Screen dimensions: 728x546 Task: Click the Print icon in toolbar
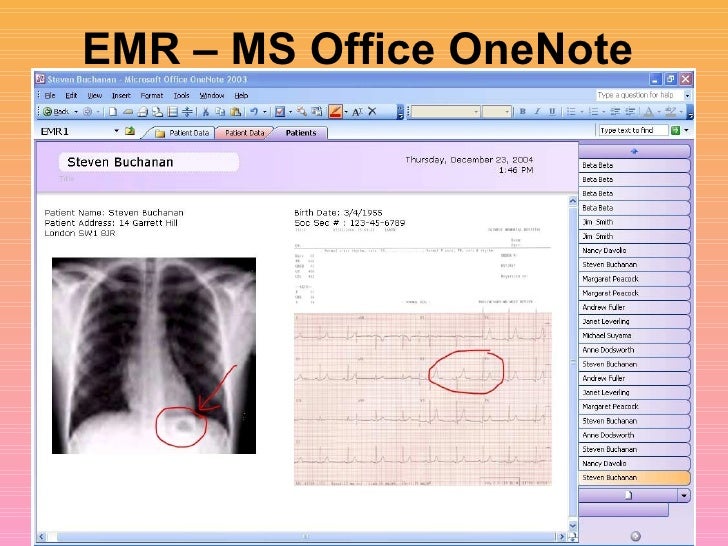143,111
